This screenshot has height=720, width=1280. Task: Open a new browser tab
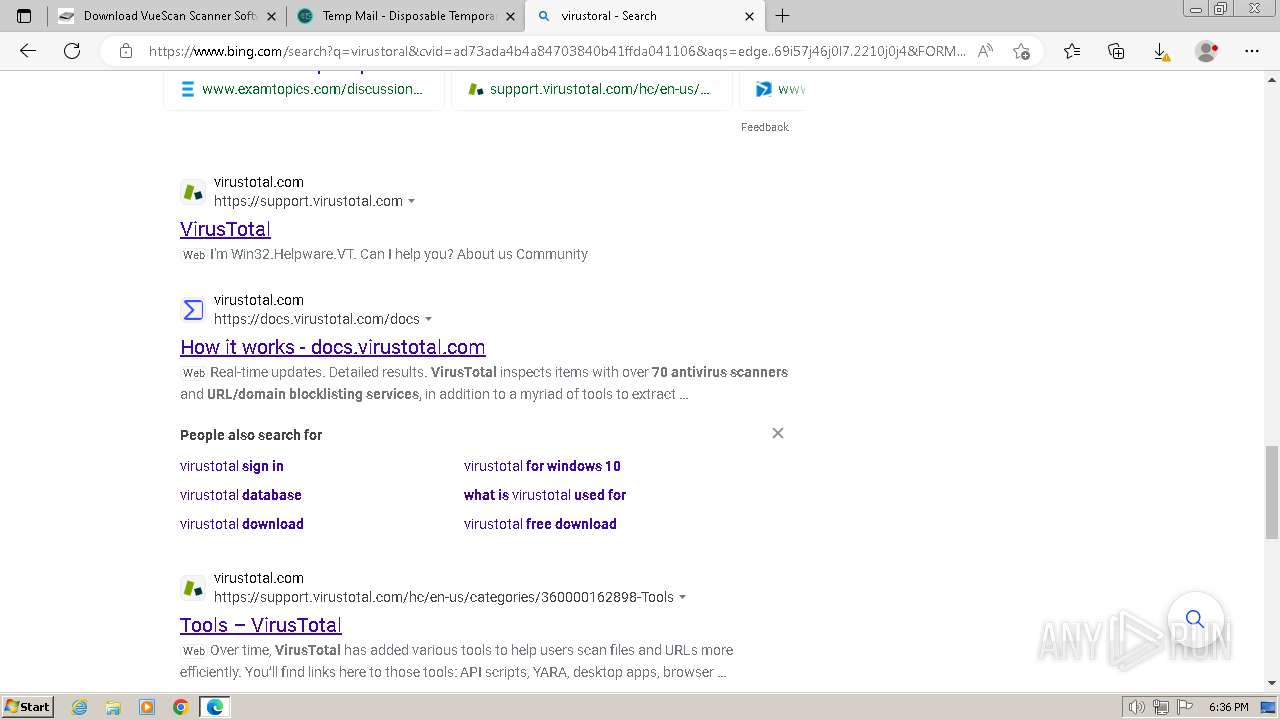click(783, 16)
